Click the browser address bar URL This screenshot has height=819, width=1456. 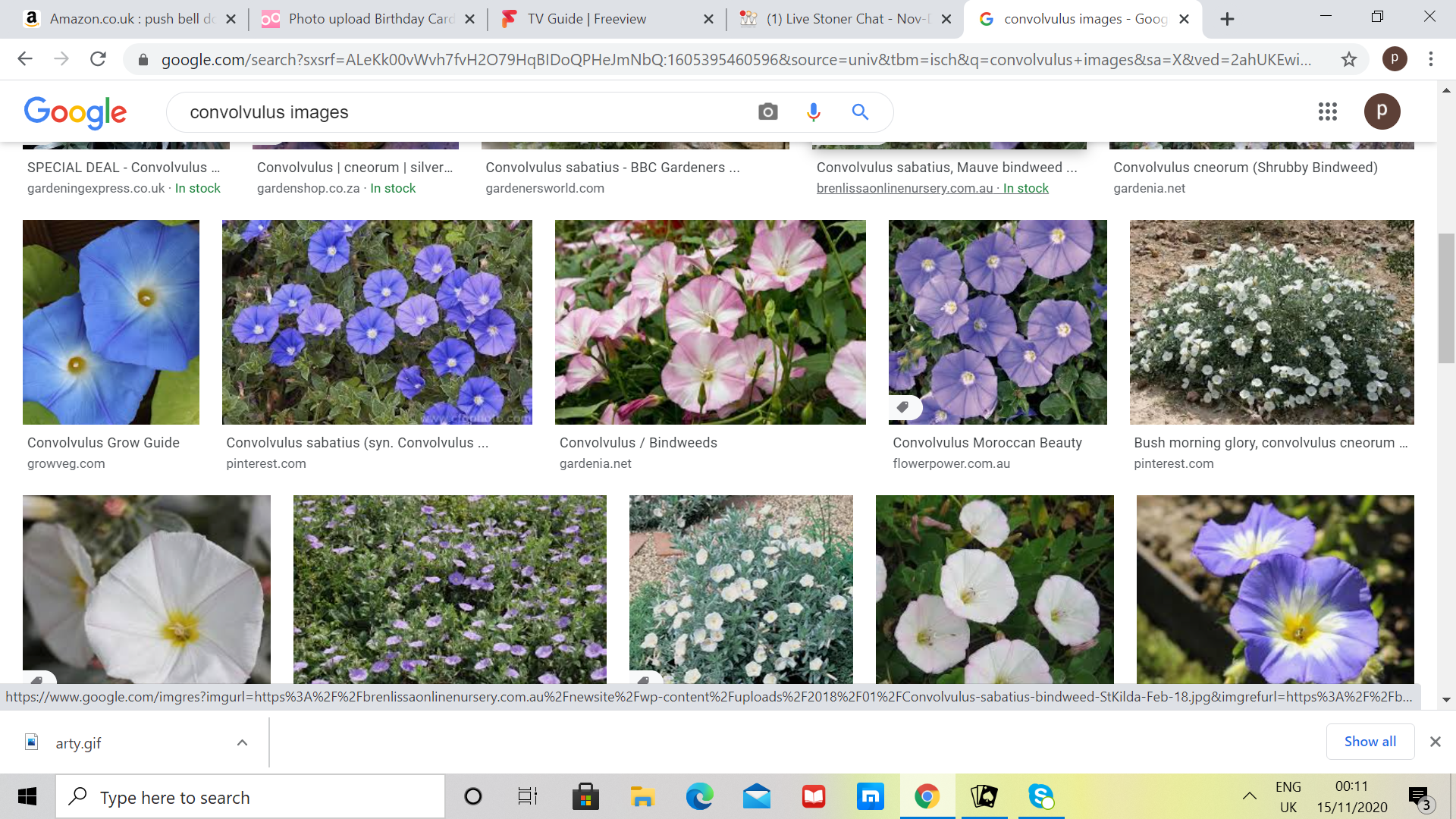coord(736,59)
